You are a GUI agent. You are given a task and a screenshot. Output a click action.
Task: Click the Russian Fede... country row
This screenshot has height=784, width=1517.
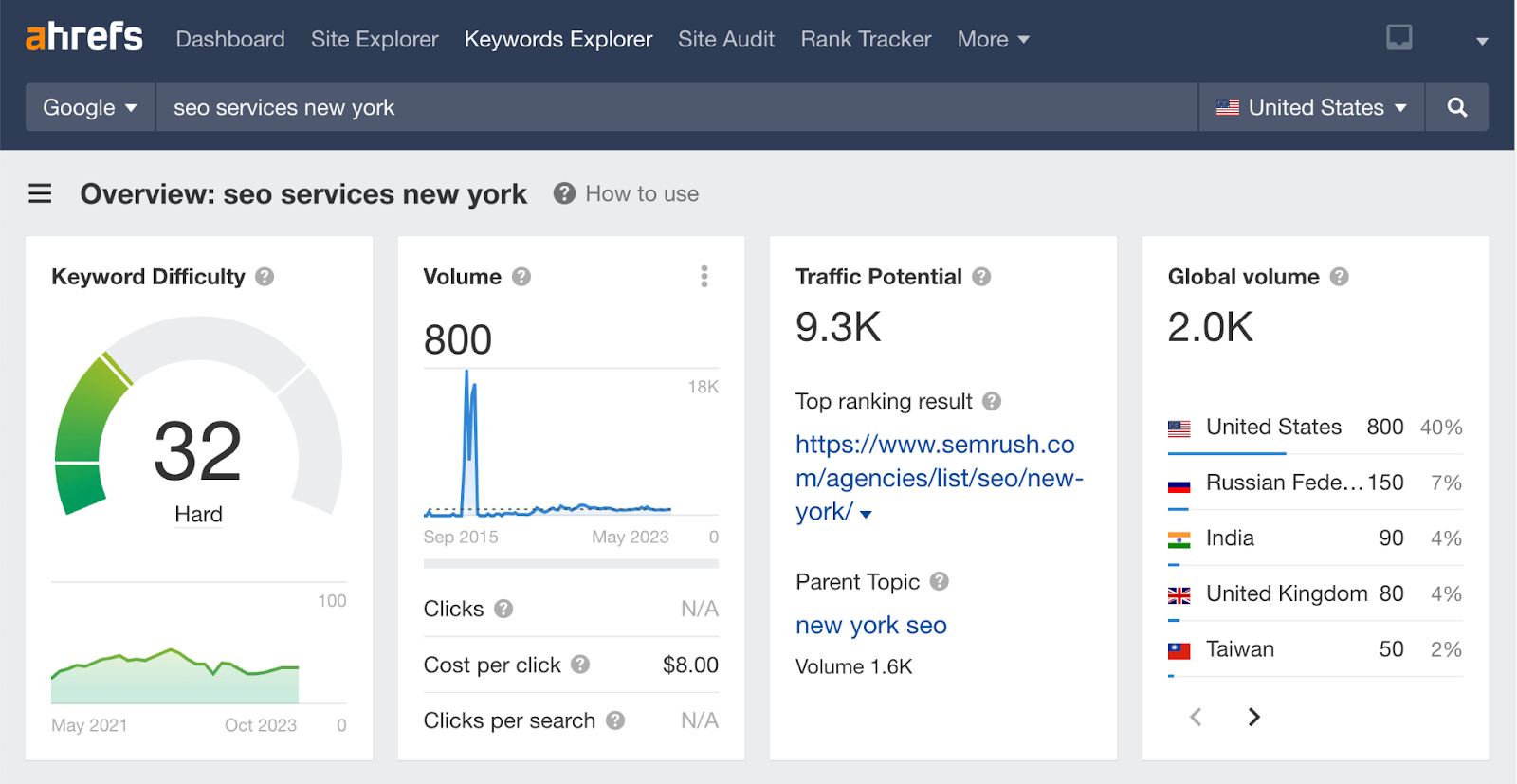[1315, 483]
